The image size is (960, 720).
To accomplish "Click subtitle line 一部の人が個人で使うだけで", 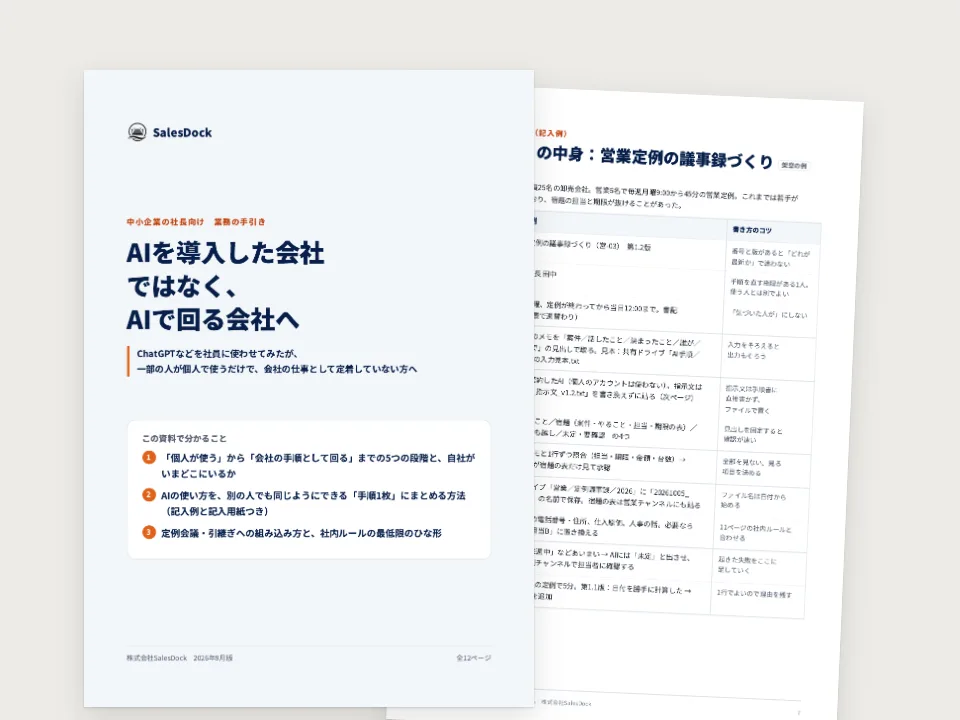I will (x=277, y=369).
